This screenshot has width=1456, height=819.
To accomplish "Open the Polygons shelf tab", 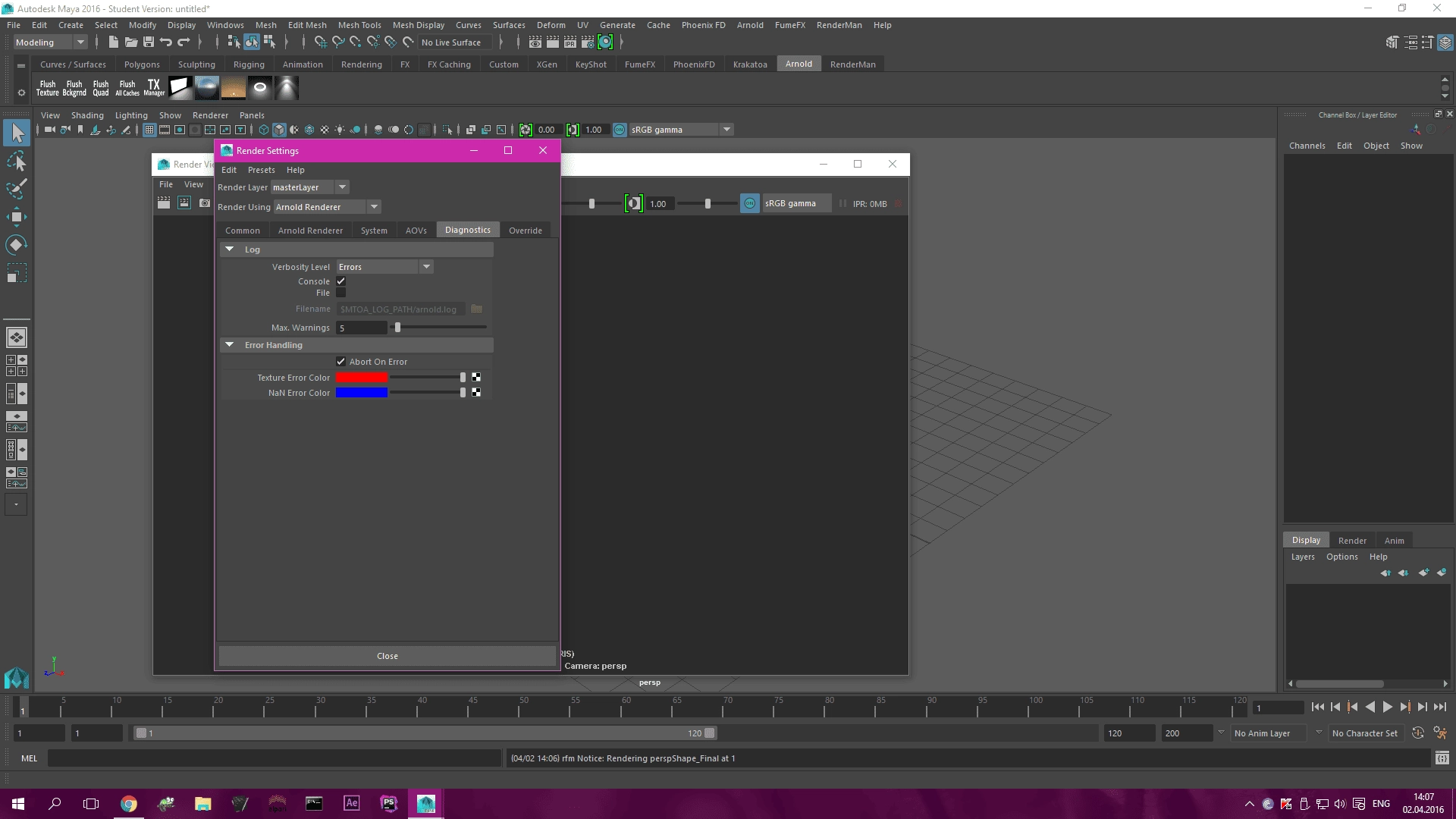I will 142,64.
